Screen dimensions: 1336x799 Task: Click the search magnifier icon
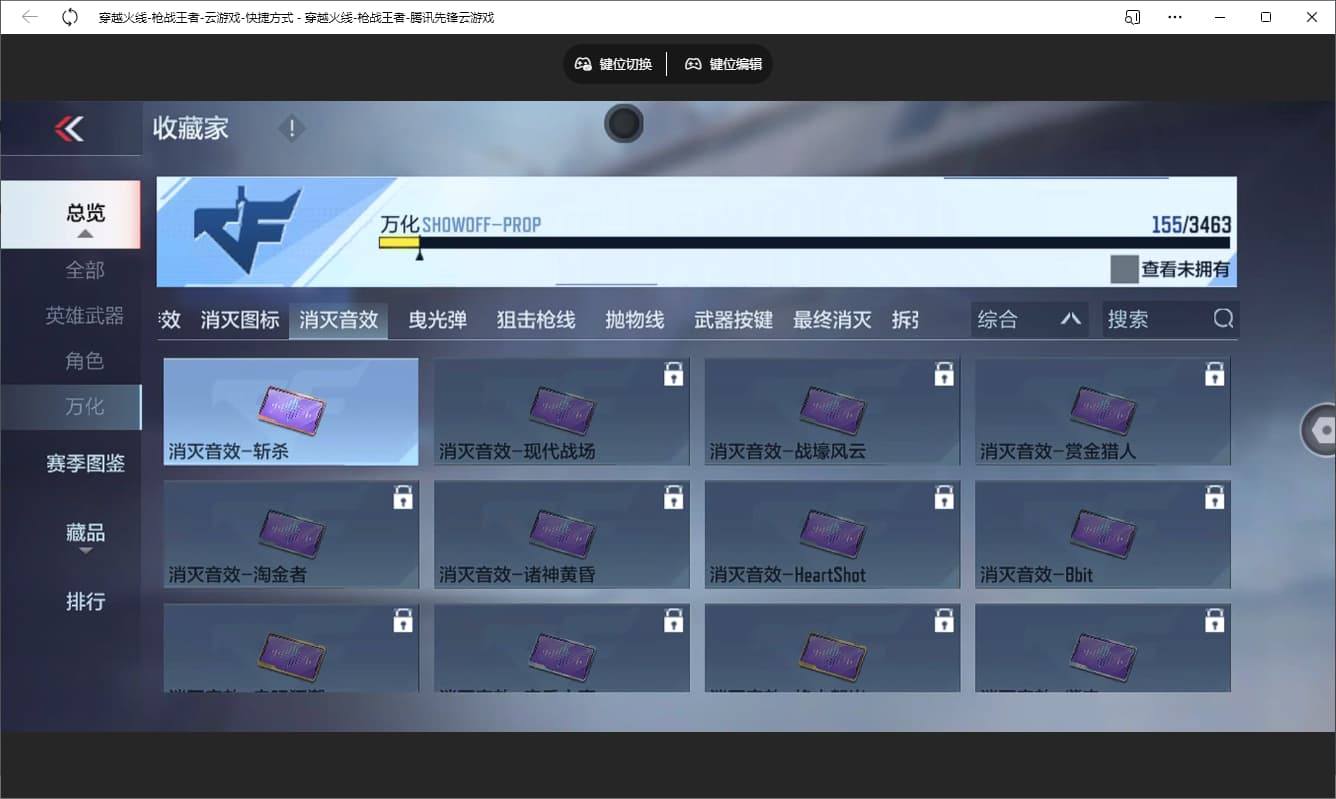pyautogui.click(x=1222, y=318)
